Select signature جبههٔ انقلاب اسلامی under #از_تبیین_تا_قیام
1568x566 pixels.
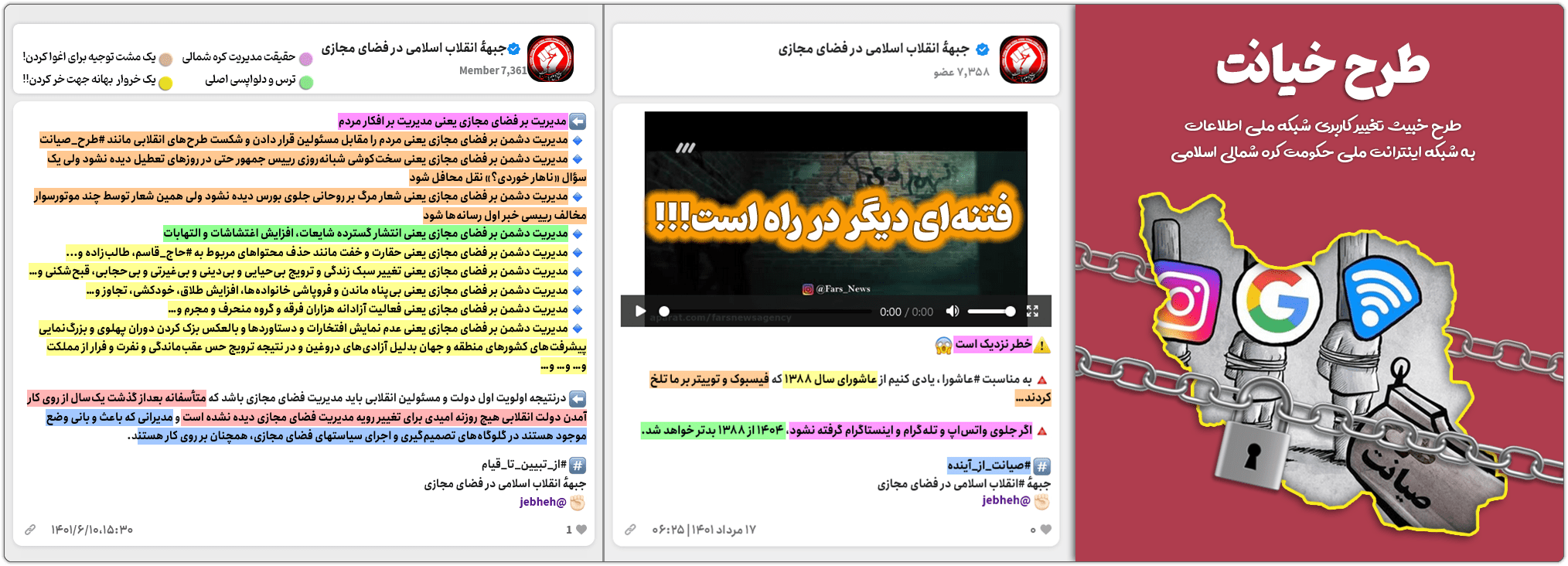point(505,484)
